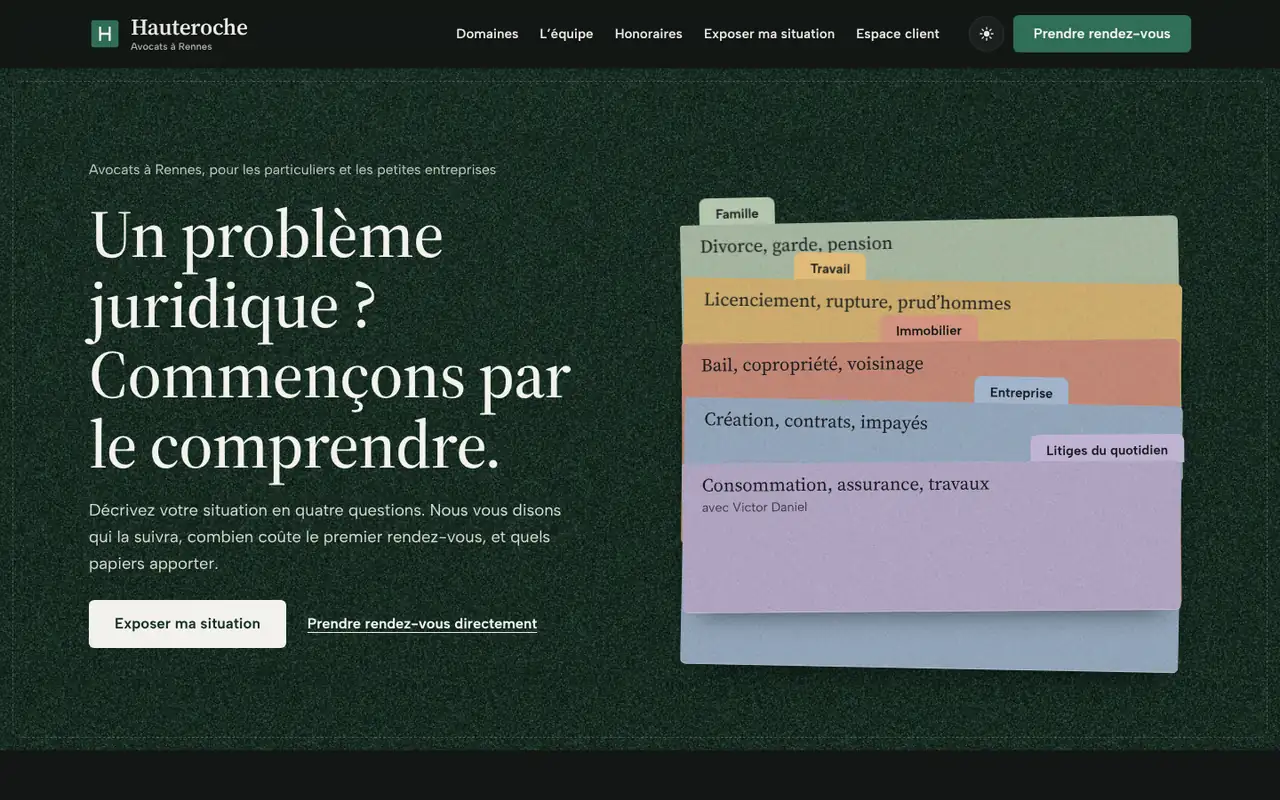Click the intro line 'Avocats à Rennes, pour les particuliers'
Viewport: 1280px width, 800px height.
[292, 170]
